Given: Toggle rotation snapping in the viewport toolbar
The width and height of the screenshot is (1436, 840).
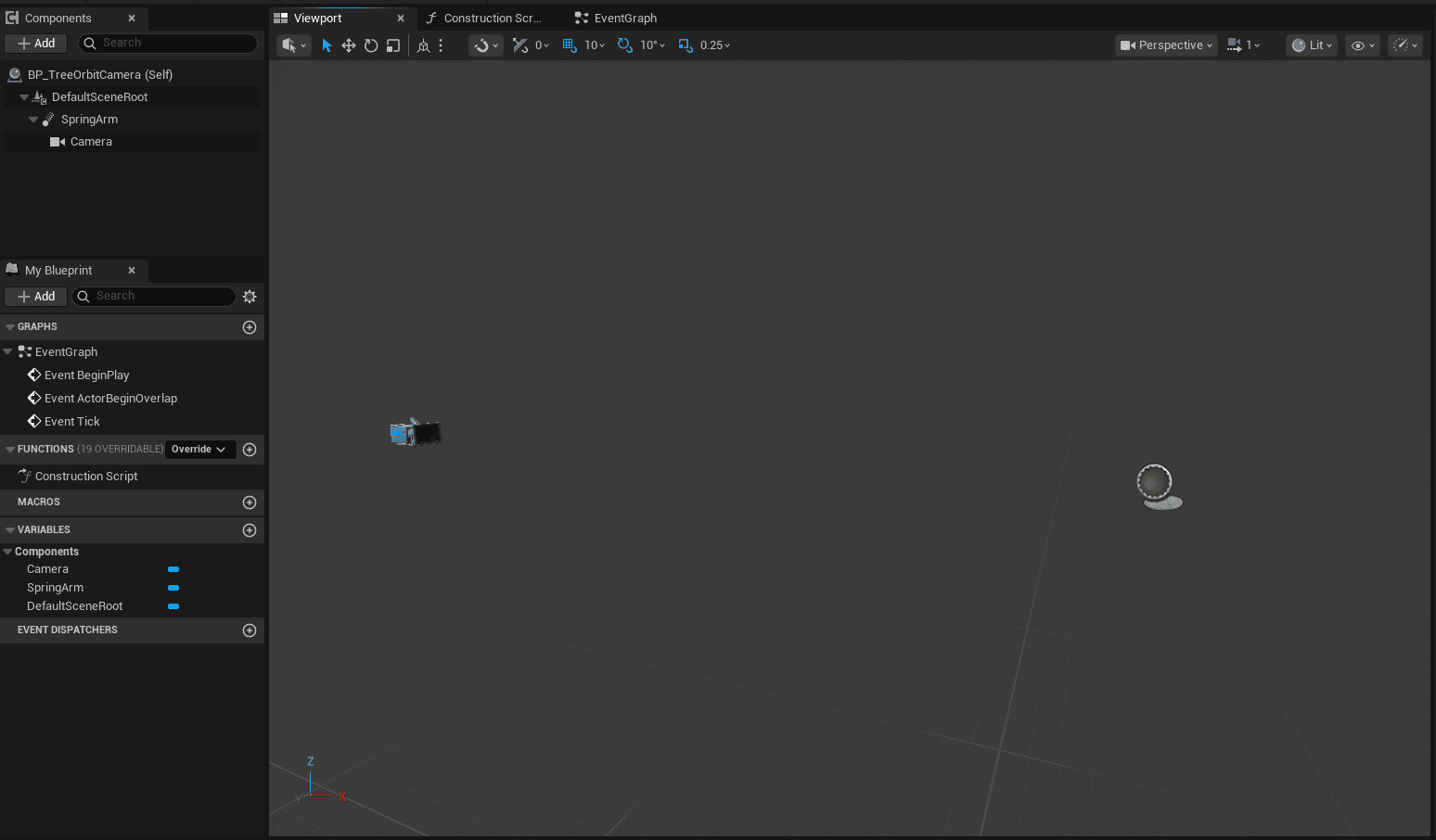Looking at the screenshot, I should point(624,45).
